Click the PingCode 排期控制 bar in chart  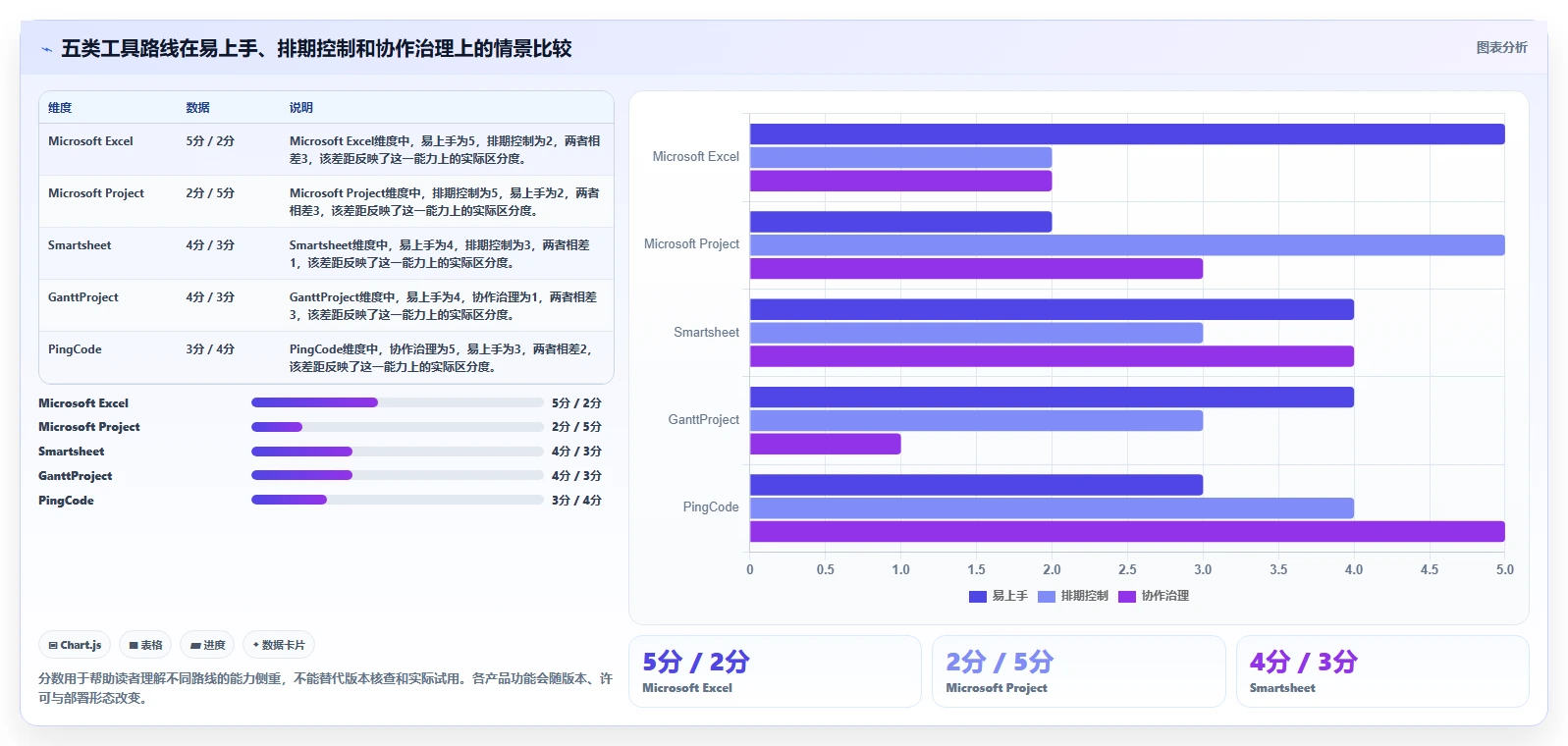click(1052, 508)
